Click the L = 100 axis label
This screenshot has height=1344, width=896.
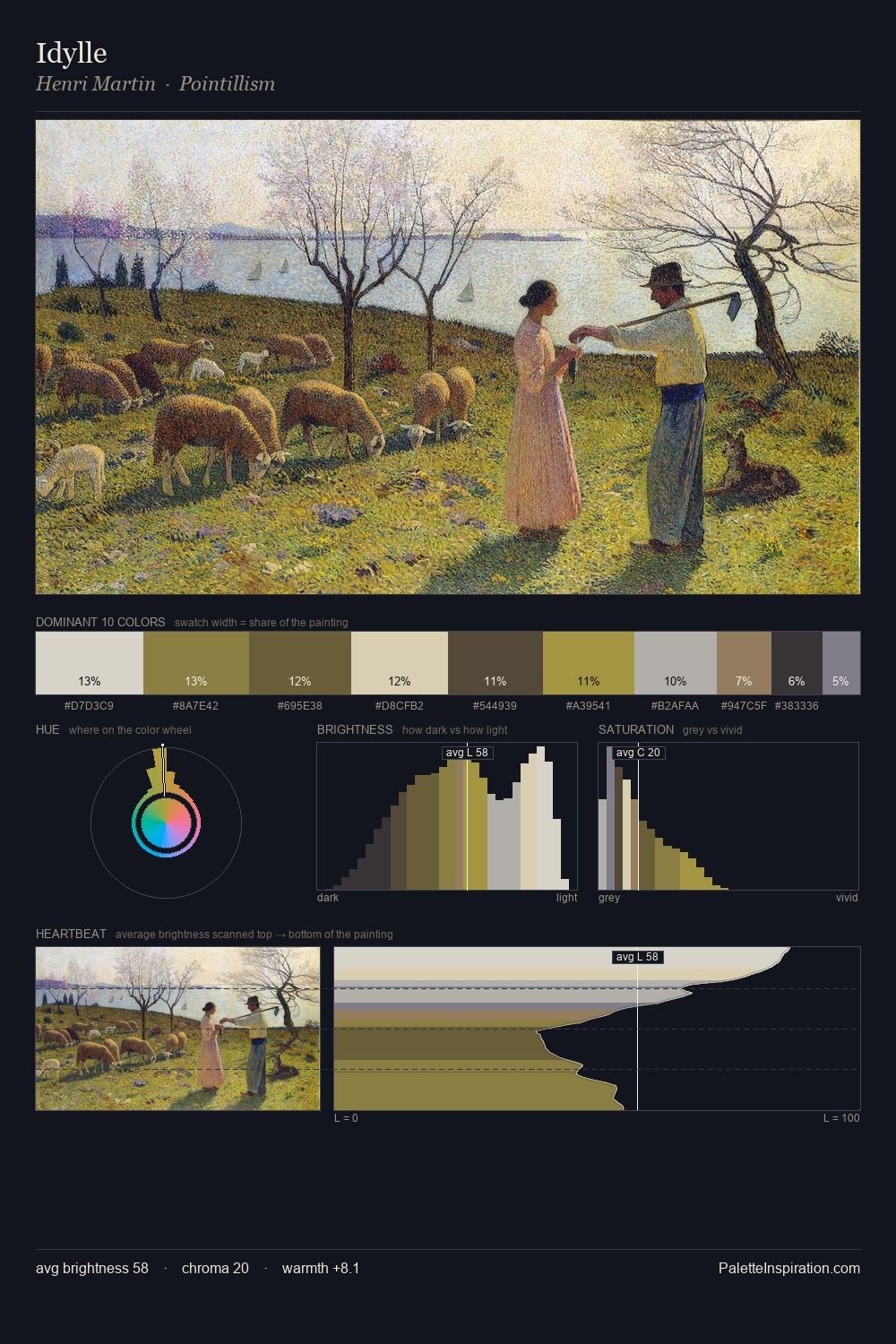(x=841, y=1118)
